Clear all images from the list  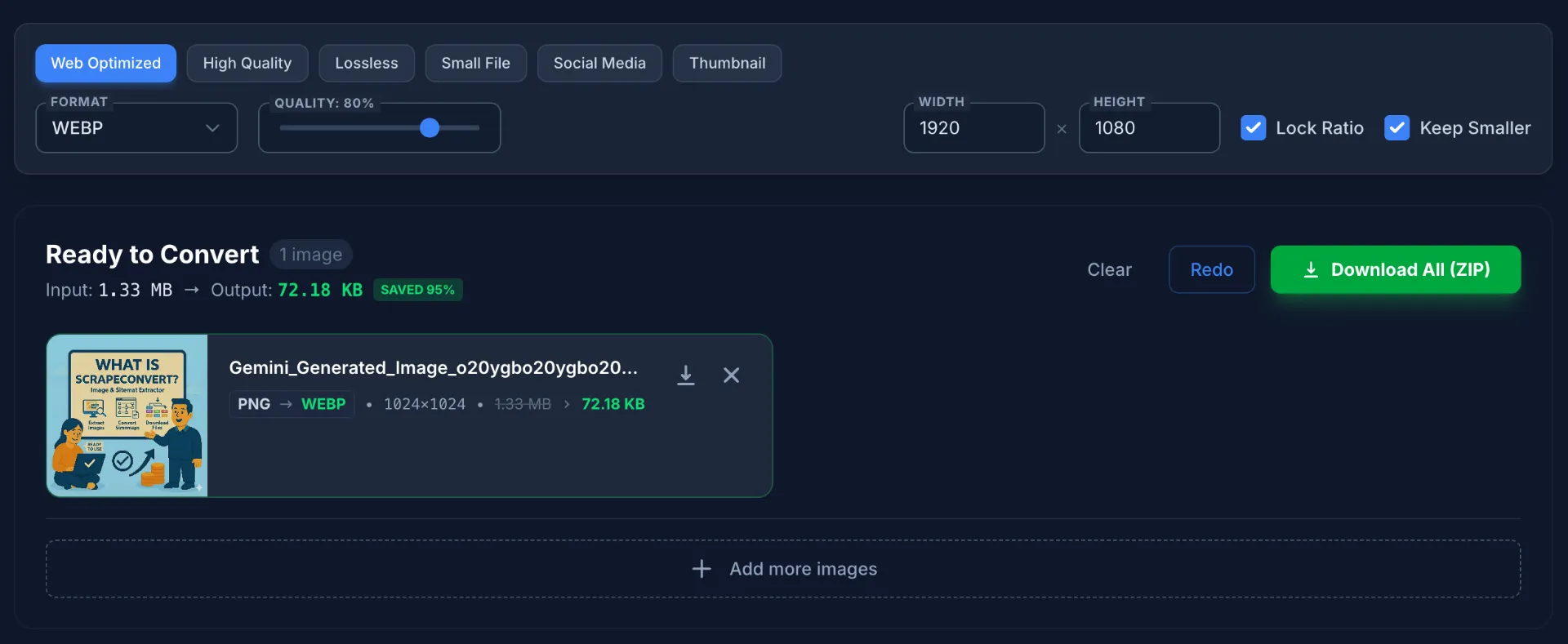coord(1109,269)
